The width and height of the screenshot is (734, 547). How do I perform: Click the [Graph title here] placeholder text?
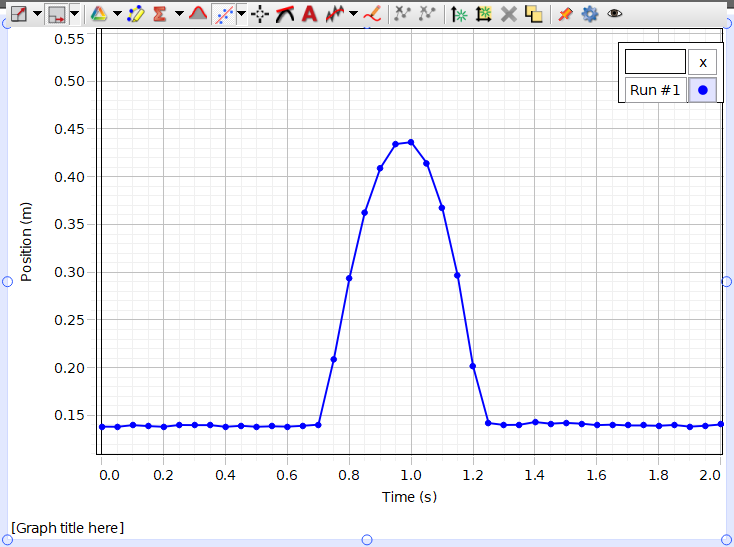pyautogui.click(x=68, y=527)
